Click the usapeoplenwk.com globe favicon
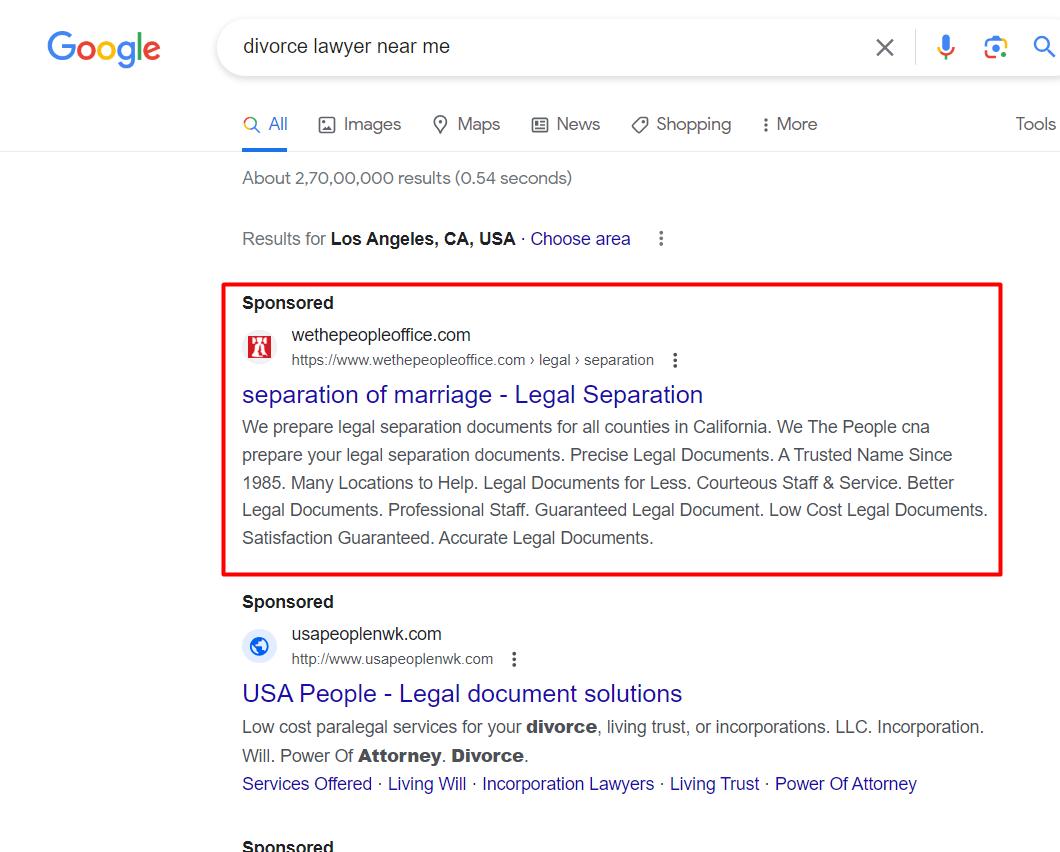 tap(260, 646)
